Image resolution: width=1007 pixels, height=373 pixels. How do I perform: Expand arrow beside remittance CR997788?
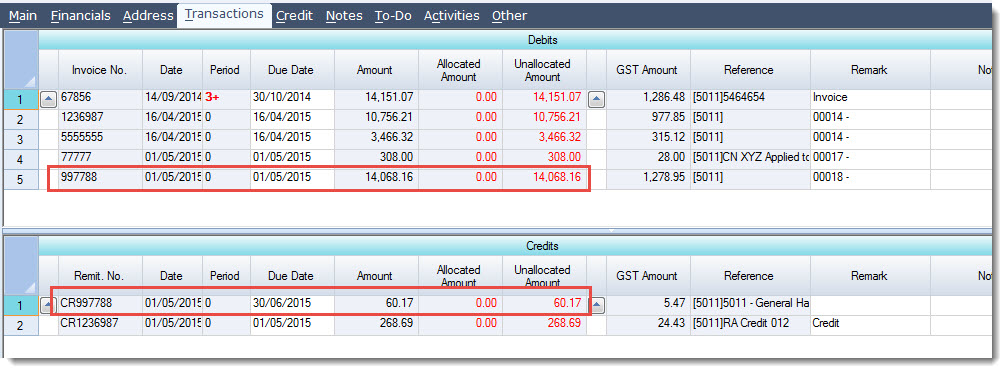[49, 305]
